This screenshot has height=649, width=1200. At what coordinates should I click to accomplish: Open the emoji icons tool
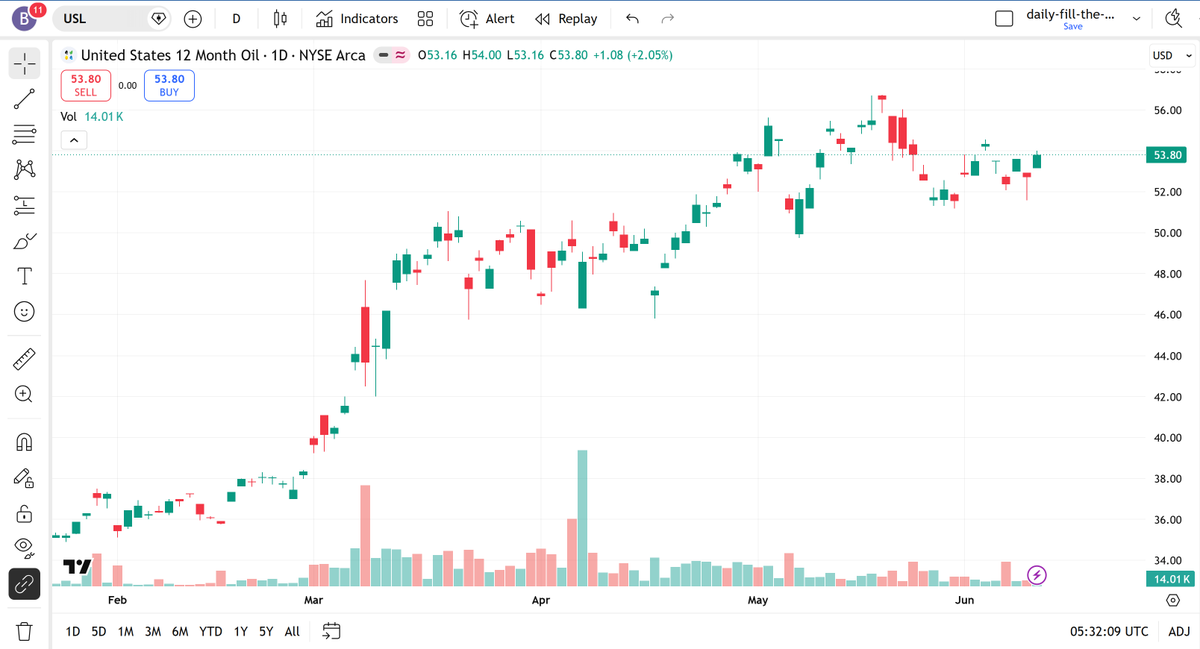point(25,311)
